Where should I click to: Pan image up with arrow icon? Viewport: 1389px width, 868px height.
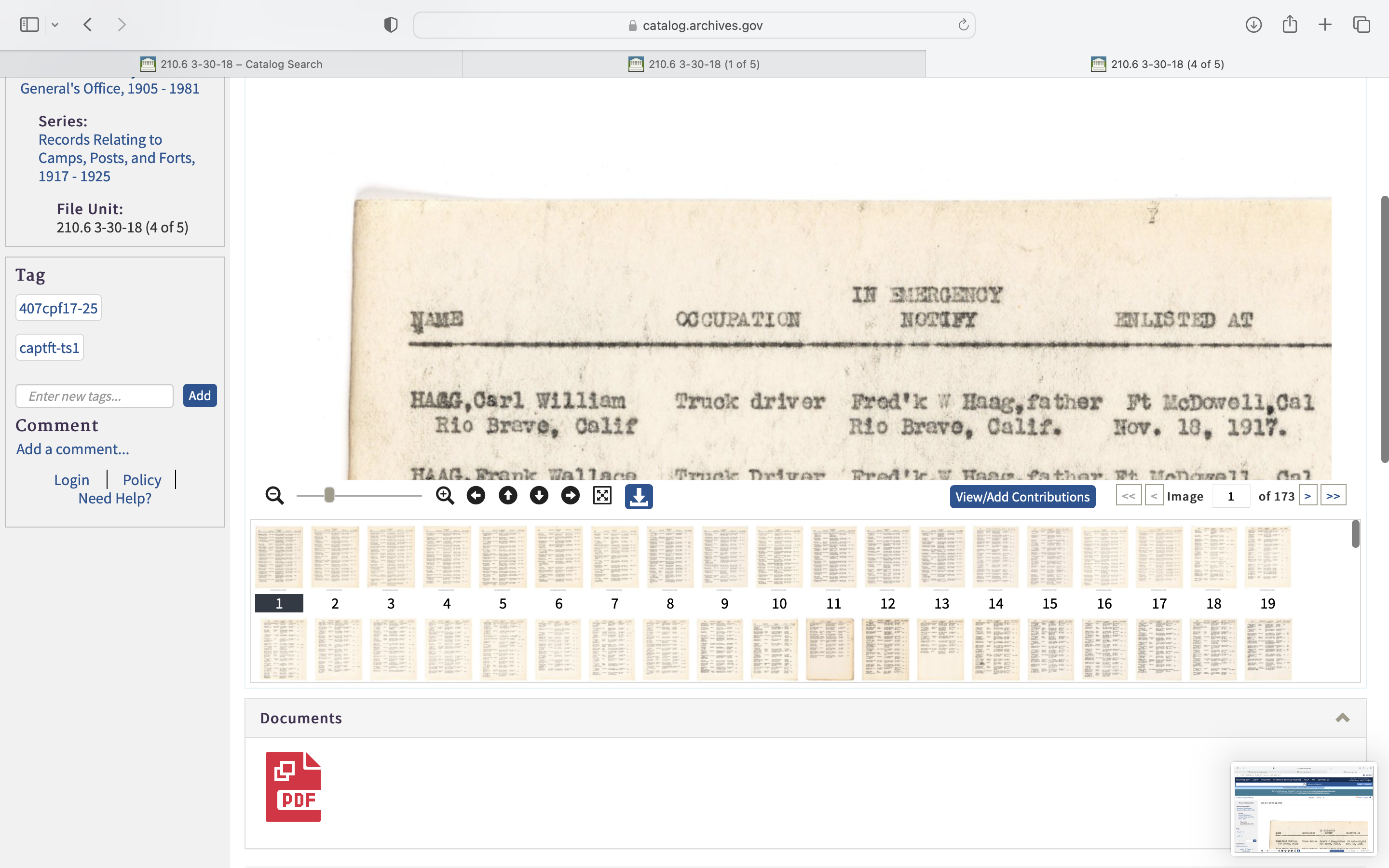click(507, 495)
